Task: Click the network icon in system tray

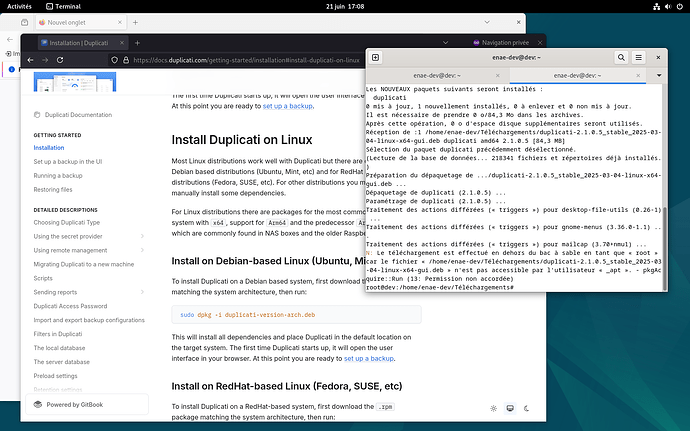Action: tap(657, 6)
